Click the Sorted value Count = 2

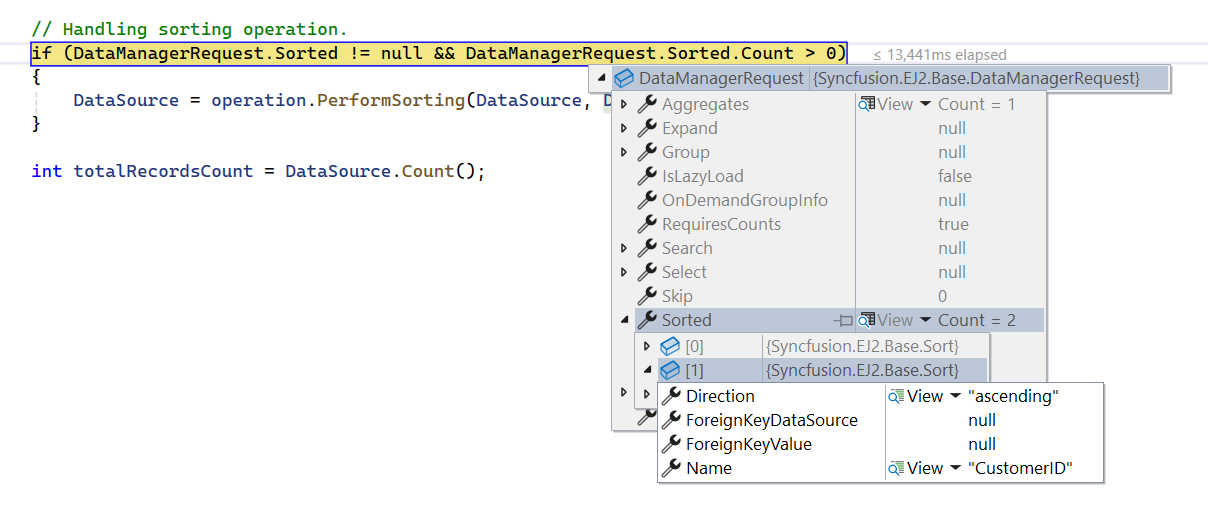coord(977,320)
